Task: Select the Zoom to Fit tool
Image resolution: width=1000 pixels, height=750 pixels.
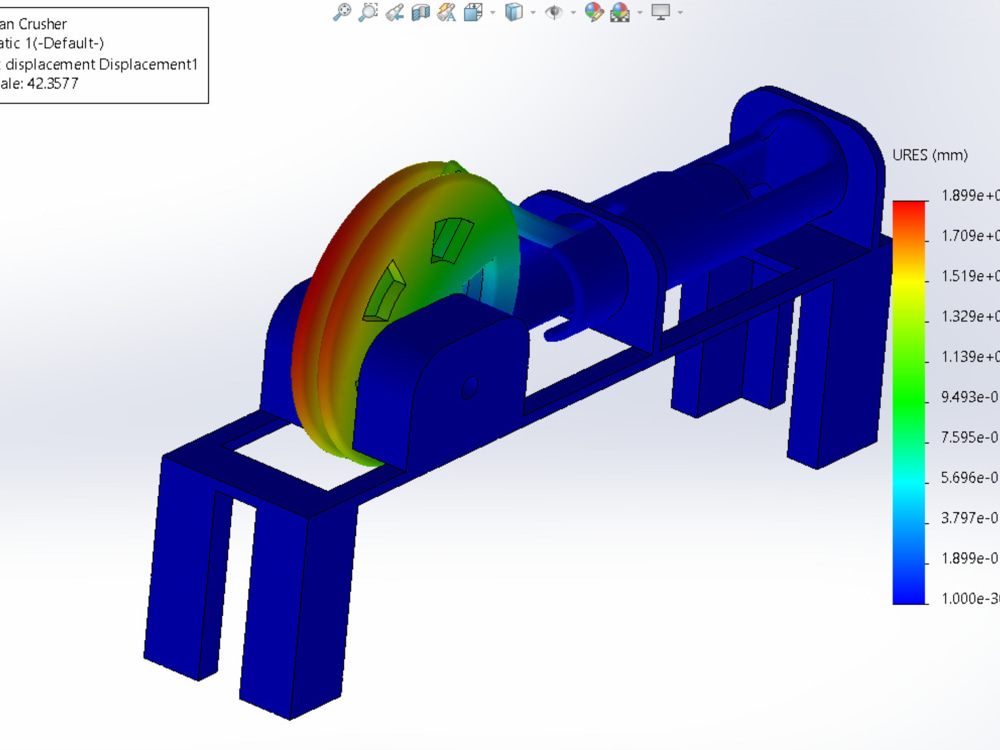Action: 343,13
